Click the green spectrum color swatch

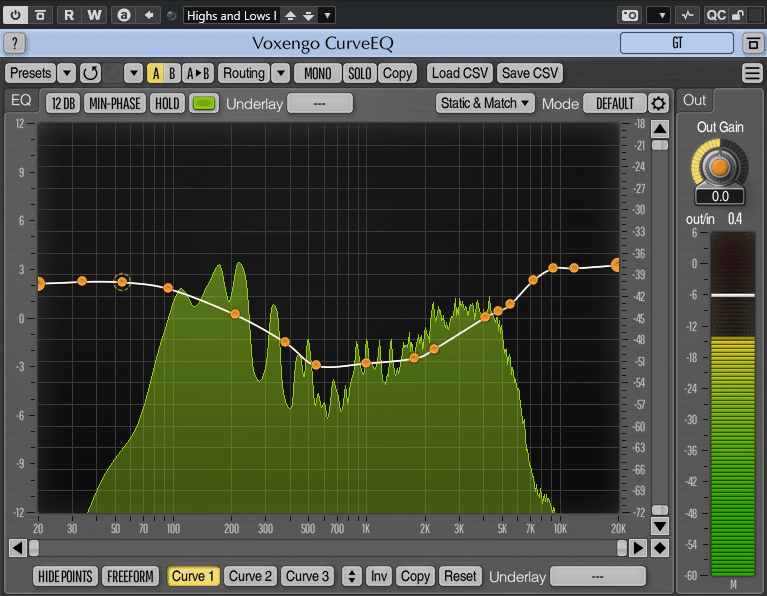(204, 104)
